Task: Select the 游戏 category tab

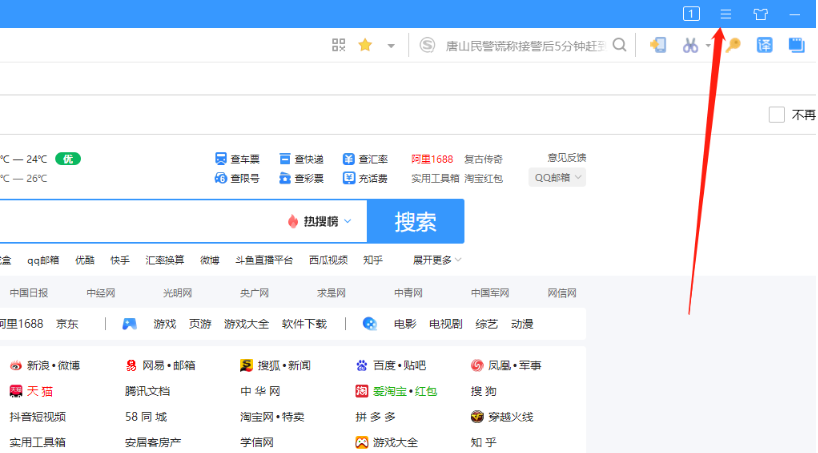Action: tap(164, 324)
